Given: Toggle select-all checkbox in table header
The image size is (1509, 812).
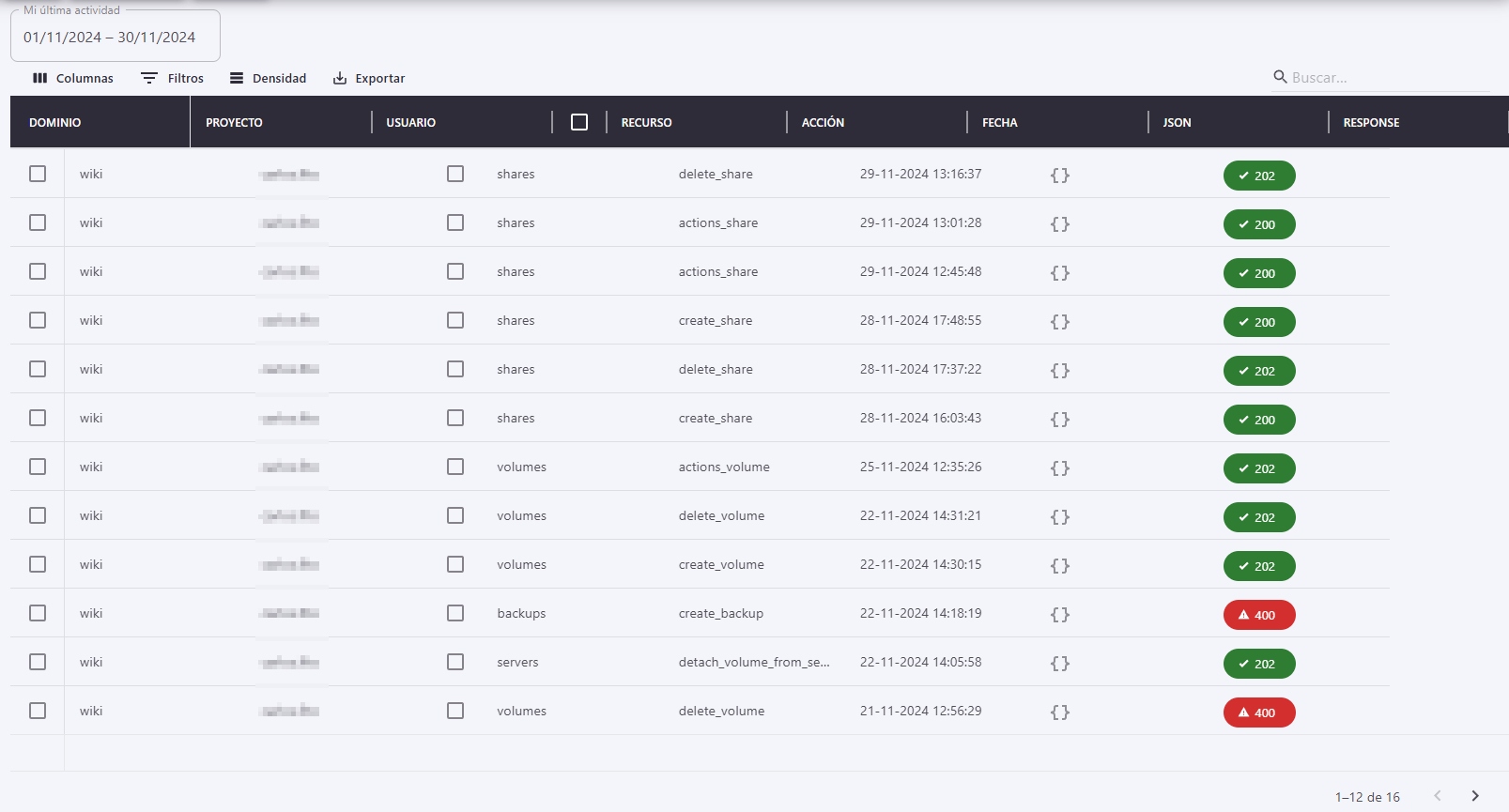Looking at the screenshot, I should [x=579, y=122].
